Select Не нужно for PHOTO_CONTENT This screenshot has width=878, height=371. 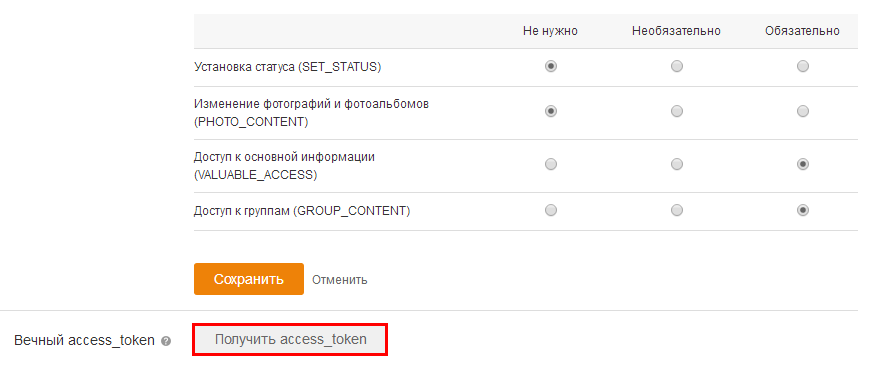551,111
